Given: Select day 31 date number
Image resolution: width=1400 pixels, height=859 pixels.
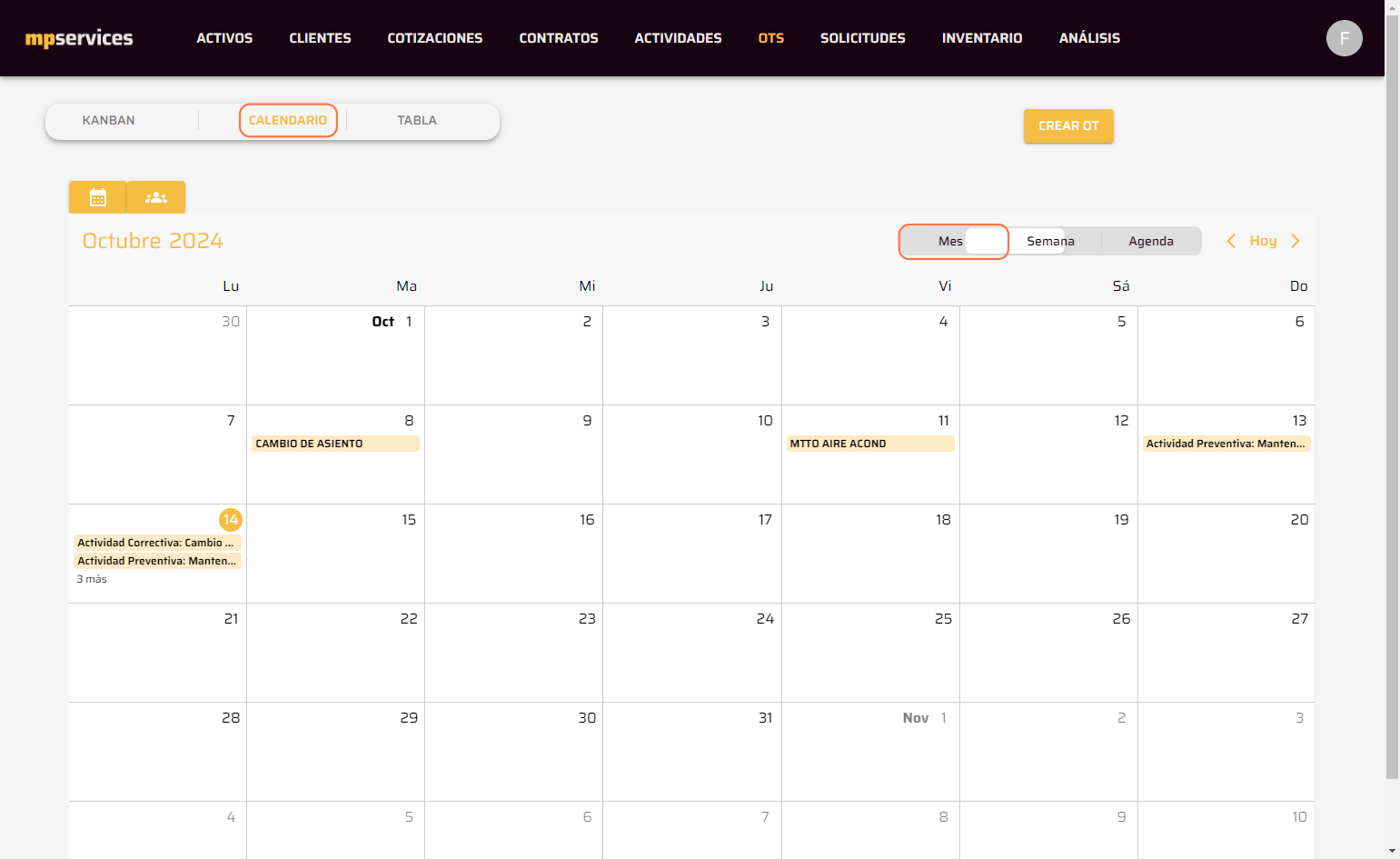Looking at the screenshot, I should (x=765, y=718).
